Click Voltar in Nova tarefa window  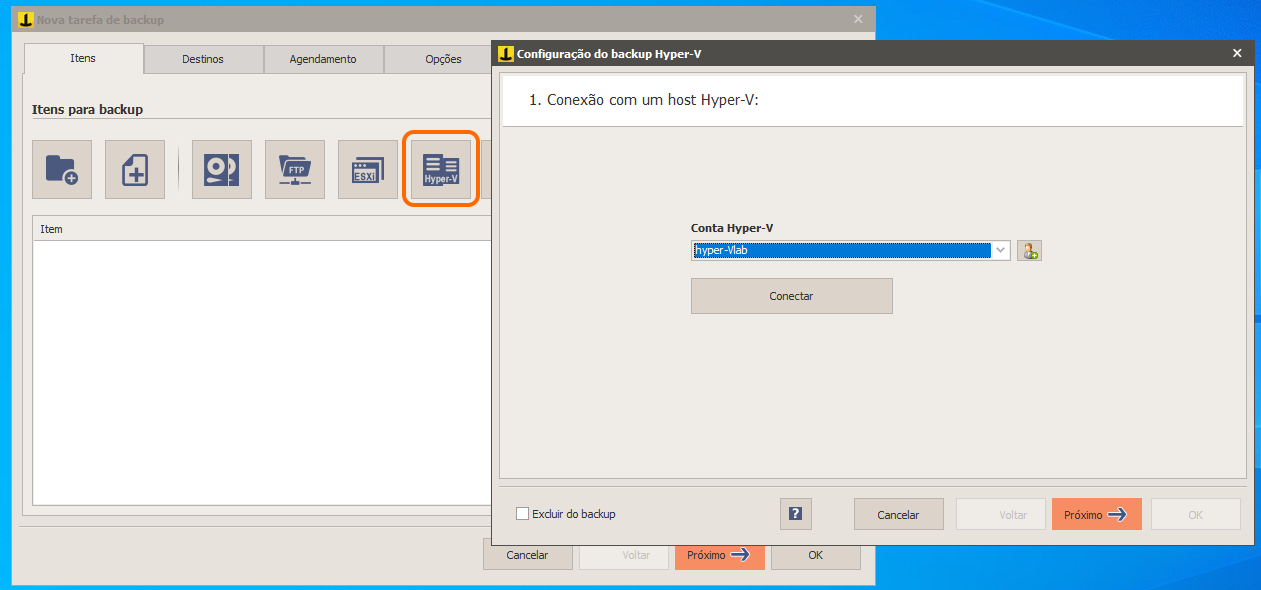pos(624,555)
